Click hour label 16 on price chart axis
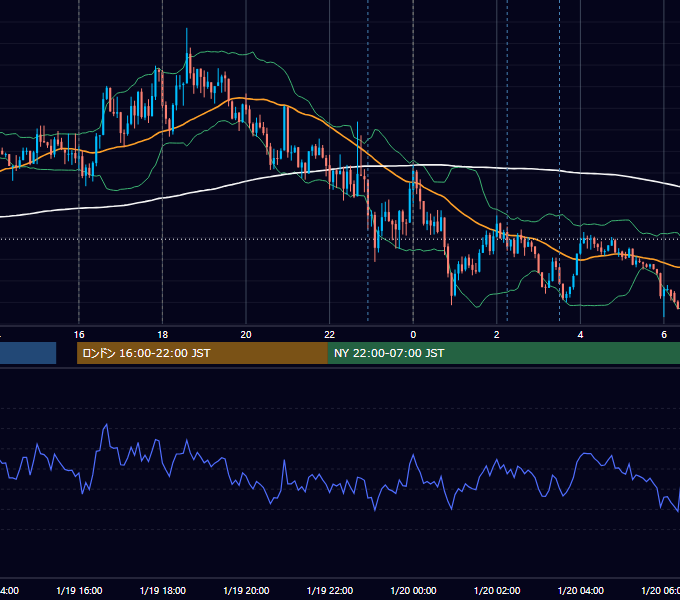The image size is (680, 600). point(79,335)
